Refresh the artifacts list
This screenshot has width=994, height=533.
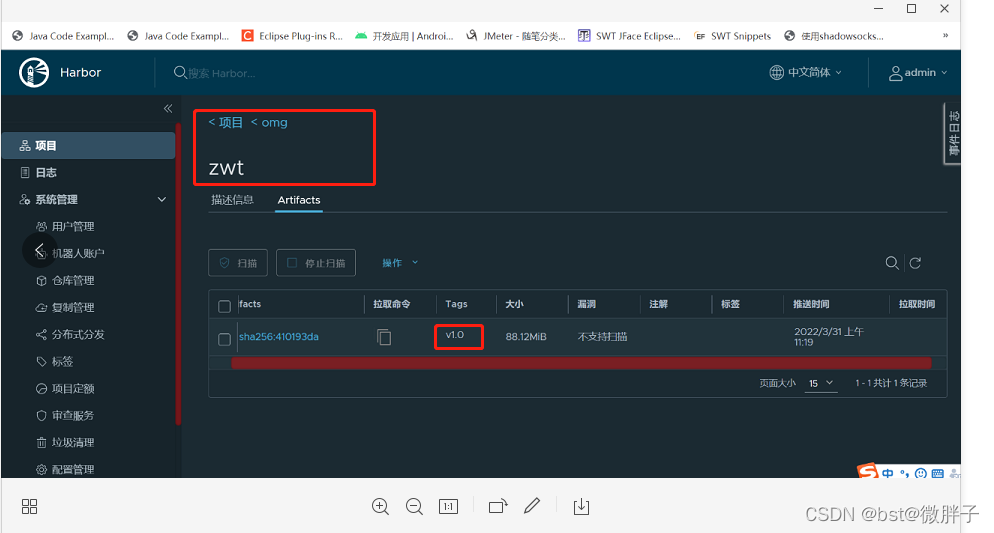(x=914, y=263)
